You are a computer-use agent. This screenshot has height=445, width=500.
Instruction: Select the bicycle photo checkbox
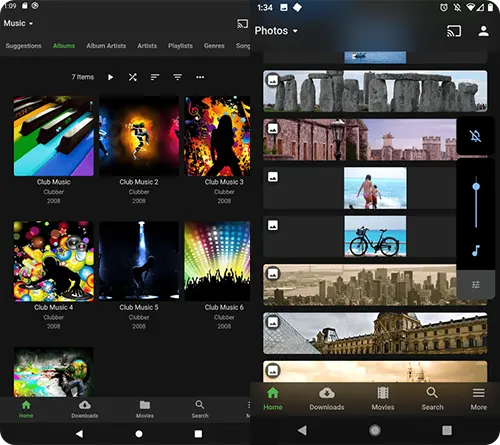[x=273, y=225]
